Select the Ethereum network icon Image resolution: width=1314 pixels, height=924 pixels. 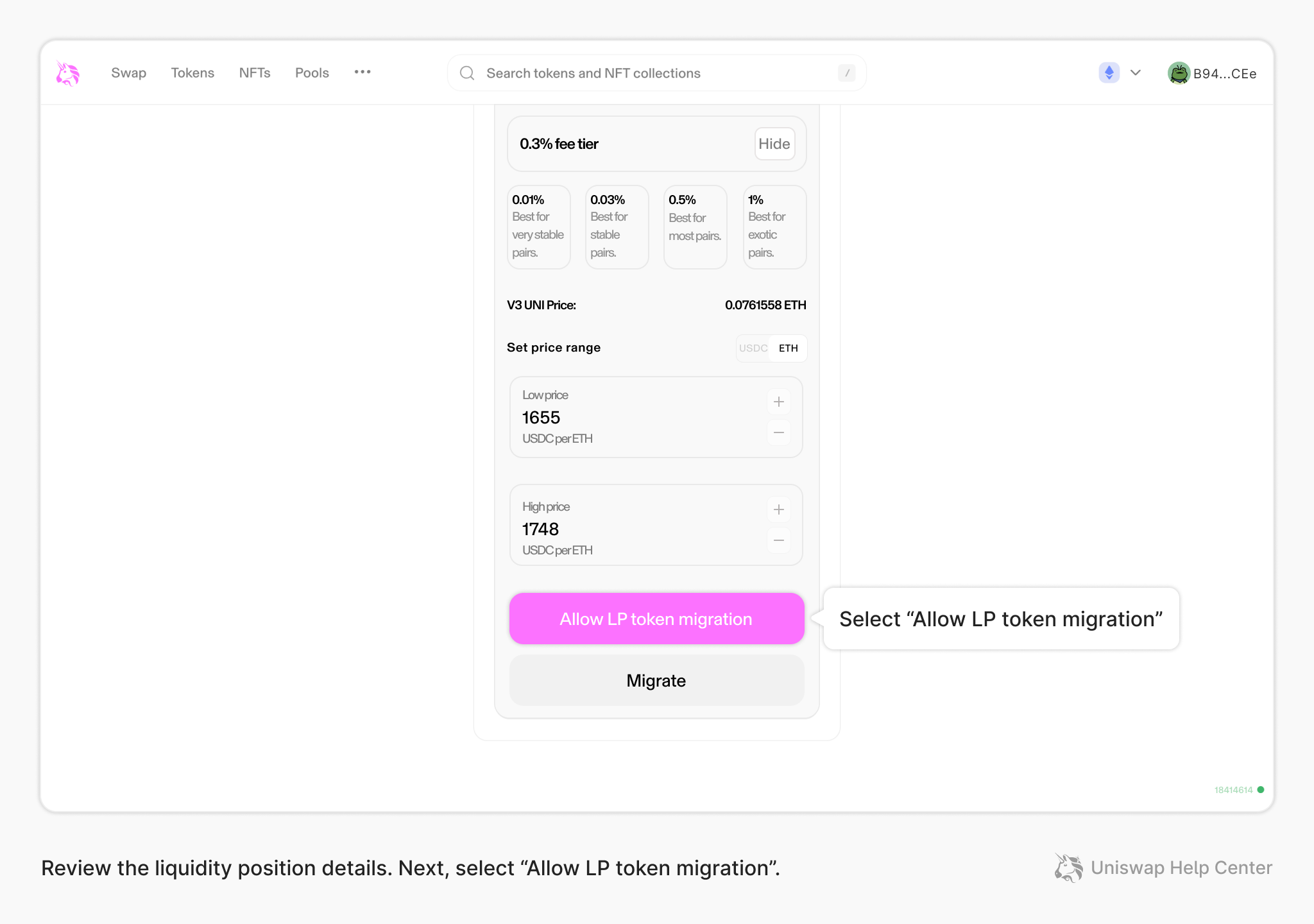point(1109,73)
